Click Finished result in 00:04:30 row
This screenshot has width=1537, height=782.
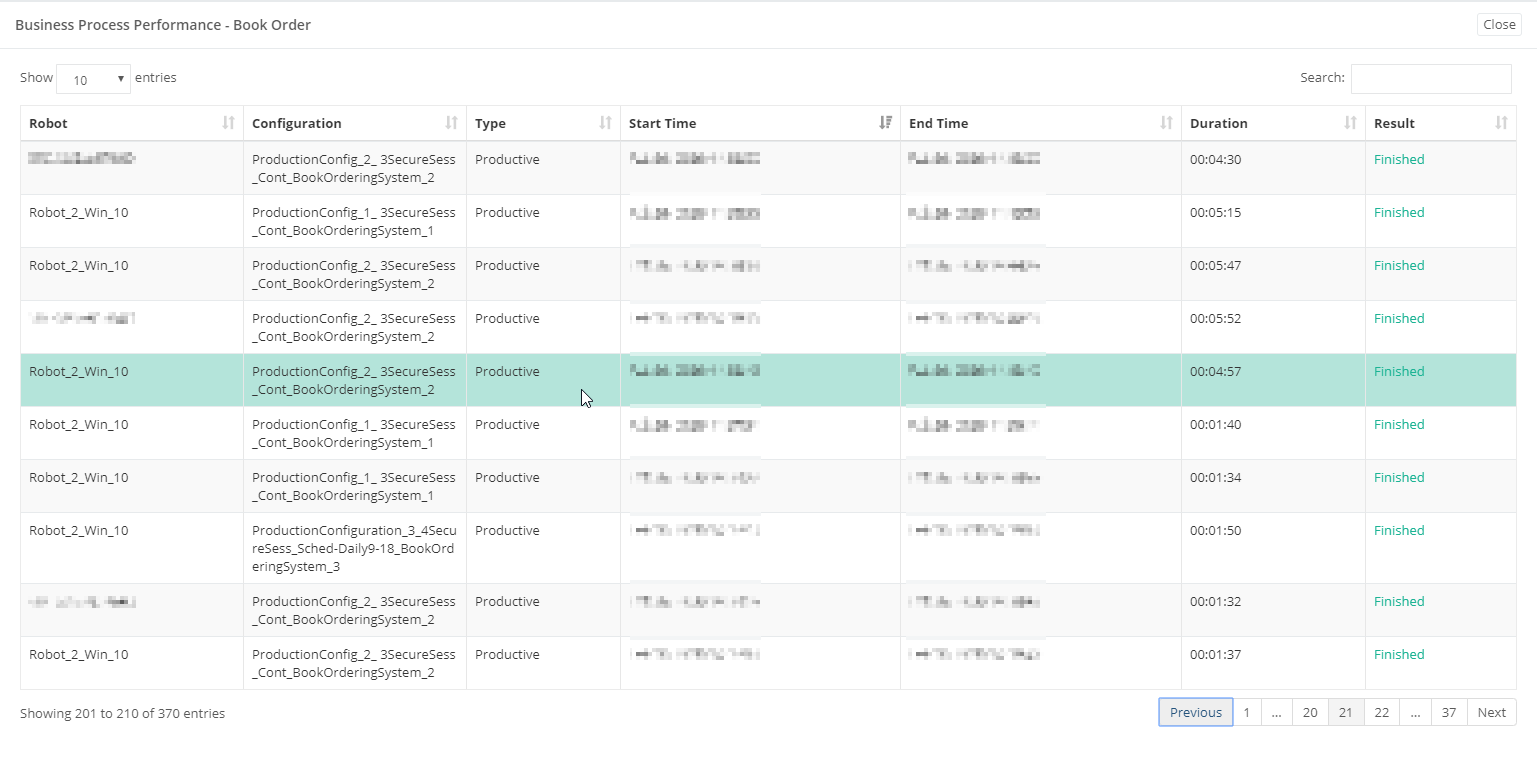1399,159
